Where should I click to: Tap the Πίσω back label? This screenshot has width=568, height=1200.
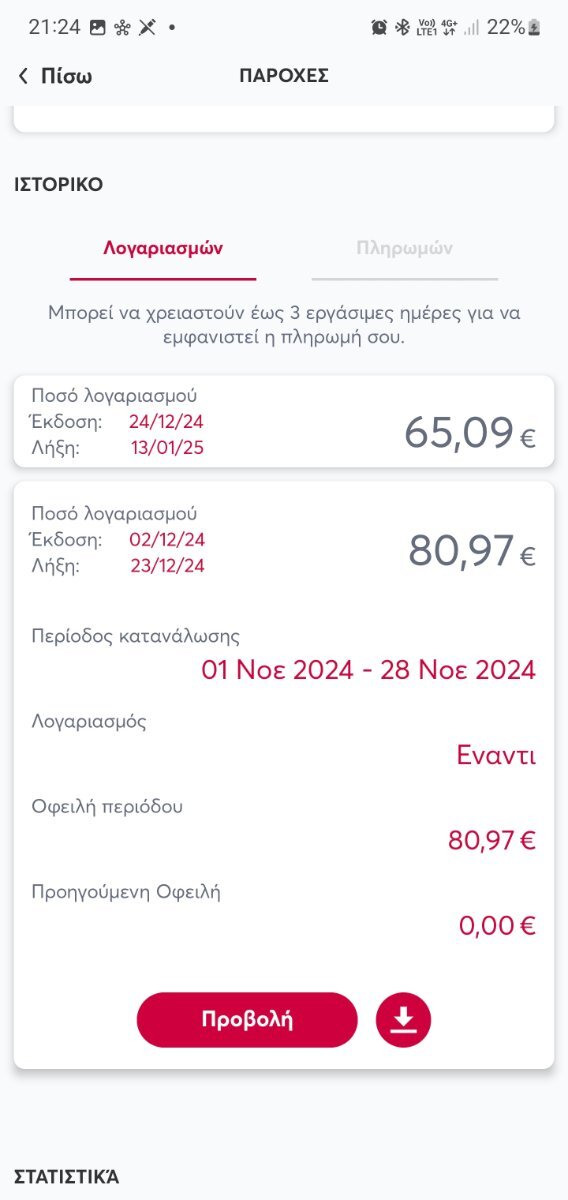[x=66, y=76]
